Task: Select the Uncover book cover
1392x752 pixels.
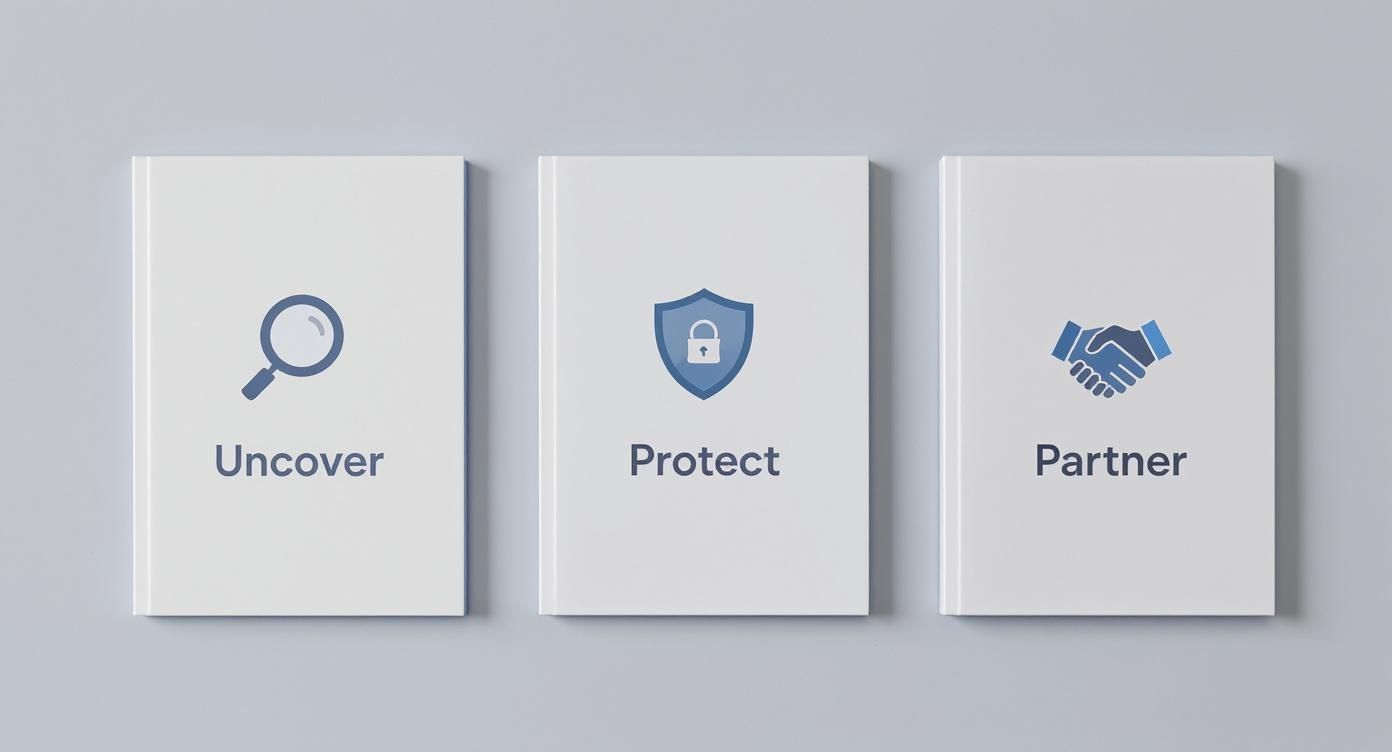Action: [x=299, y=386]
